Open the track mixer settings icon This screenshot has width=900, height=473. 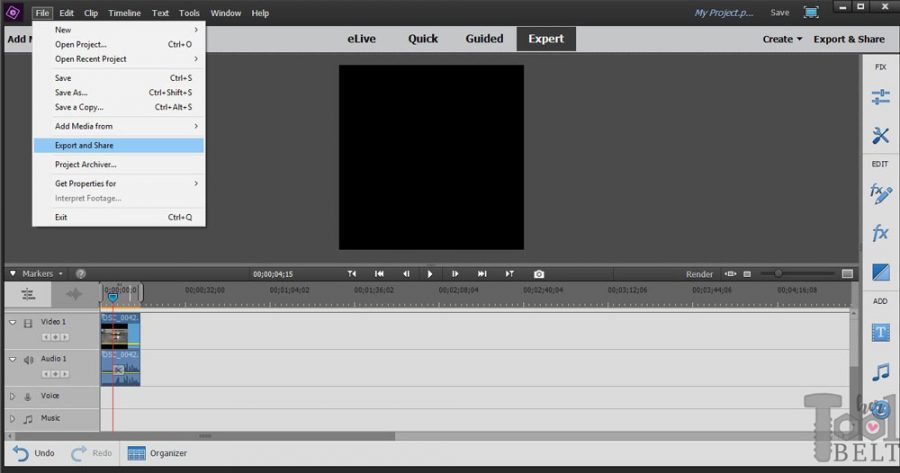(28, 294)
